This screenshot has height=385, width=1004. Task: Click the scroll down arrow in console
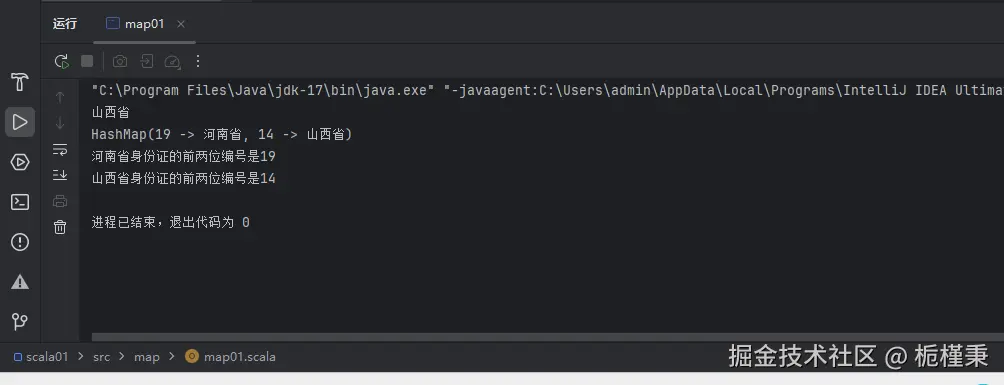click(60, 123)
